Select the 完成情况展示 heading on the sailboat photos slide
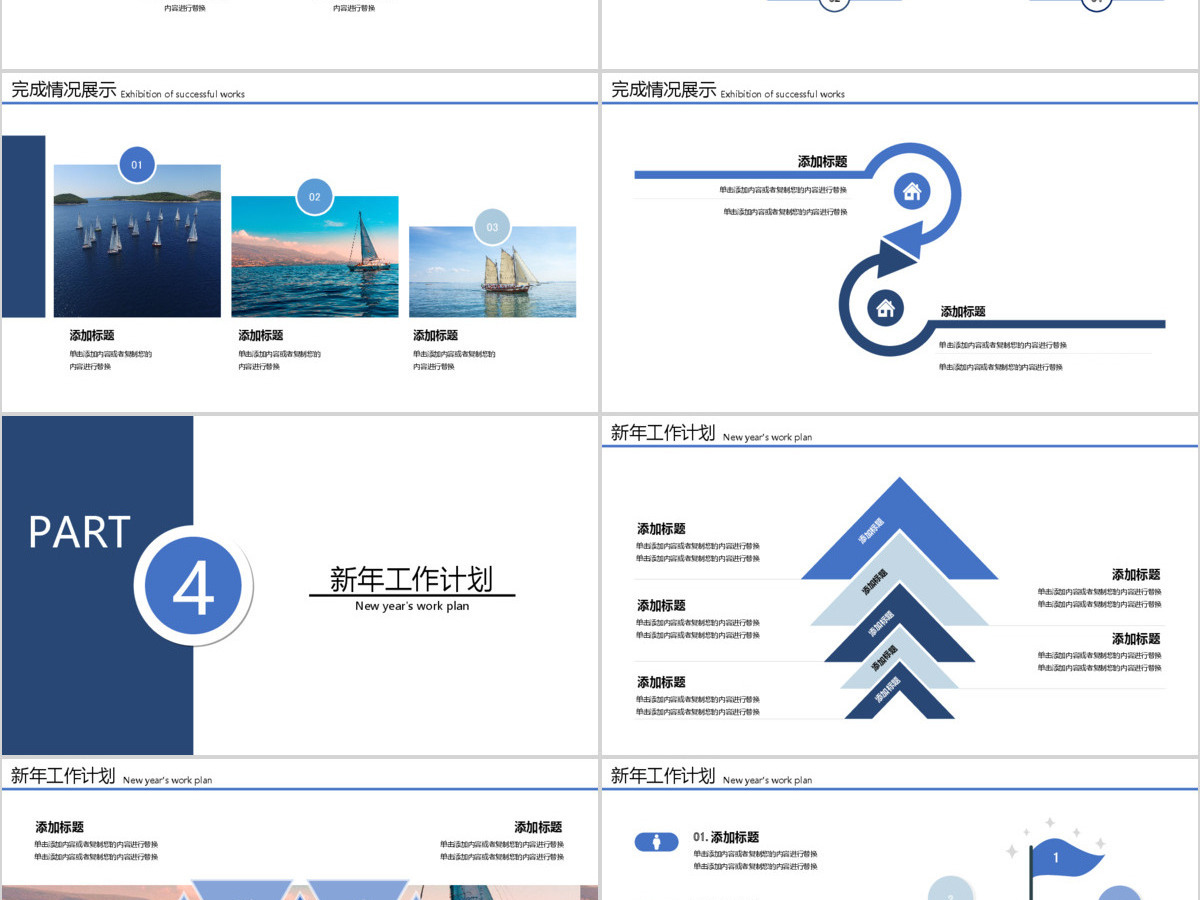This screenshot has height=900, width=1200. click(64, 90)
